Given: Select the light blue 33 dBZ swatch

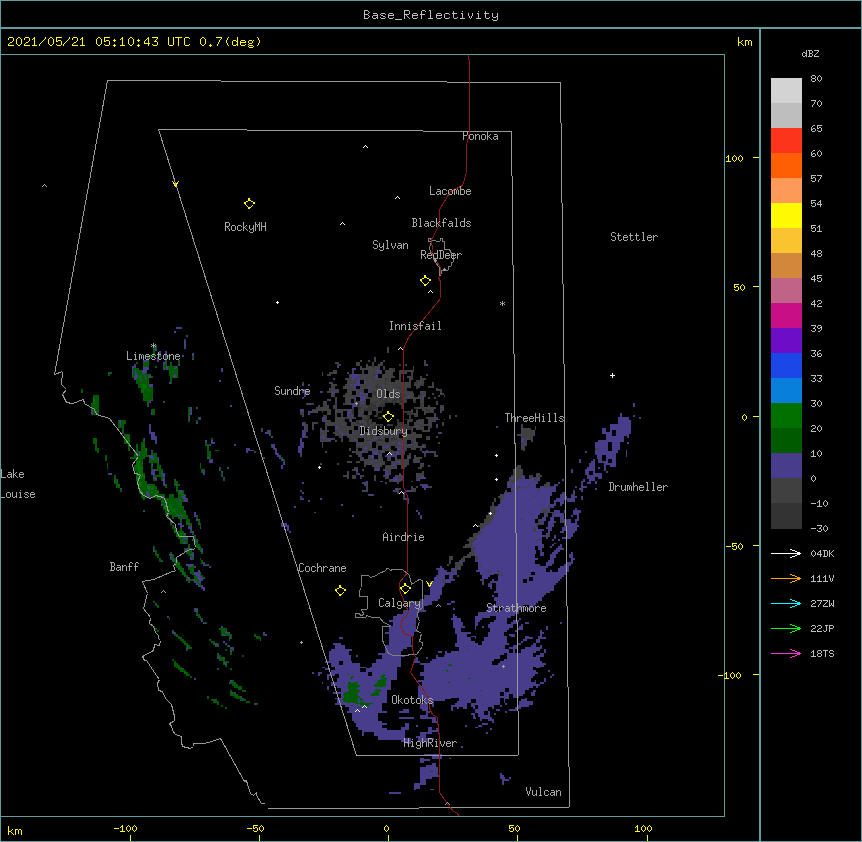Looking at the screenshot, I should coord(786,390).
